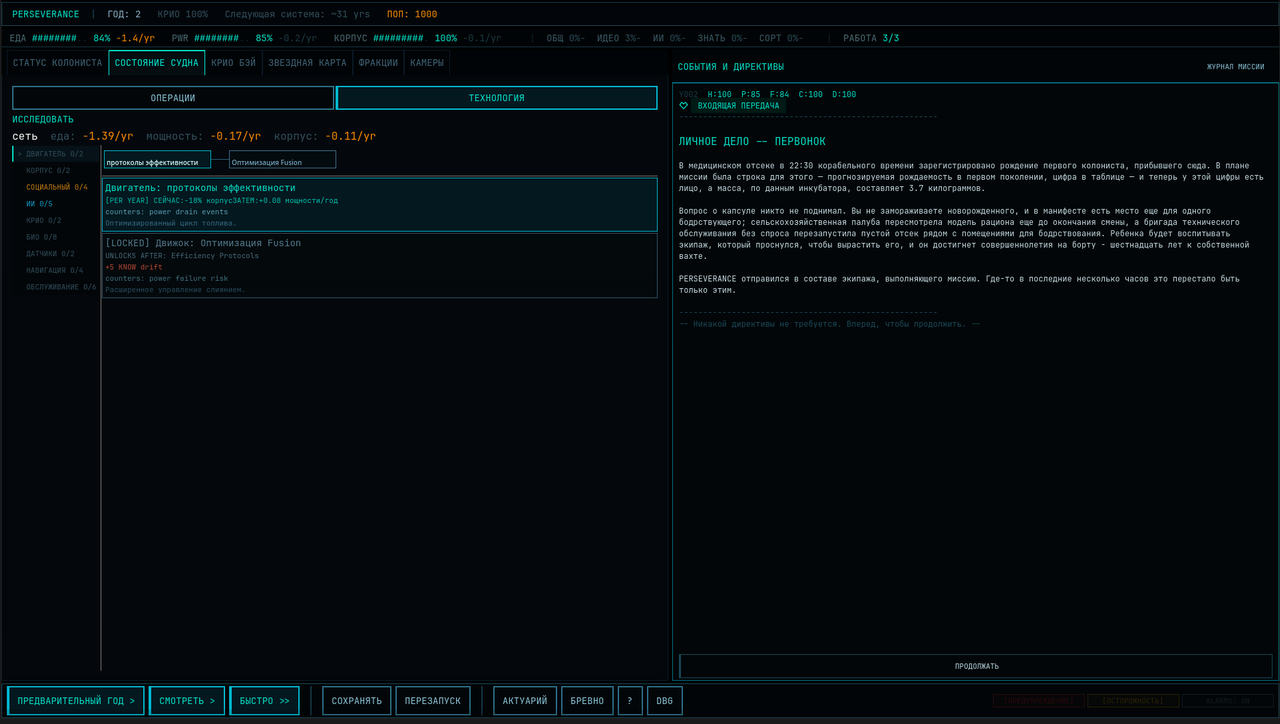Click the ? help button

630,701
